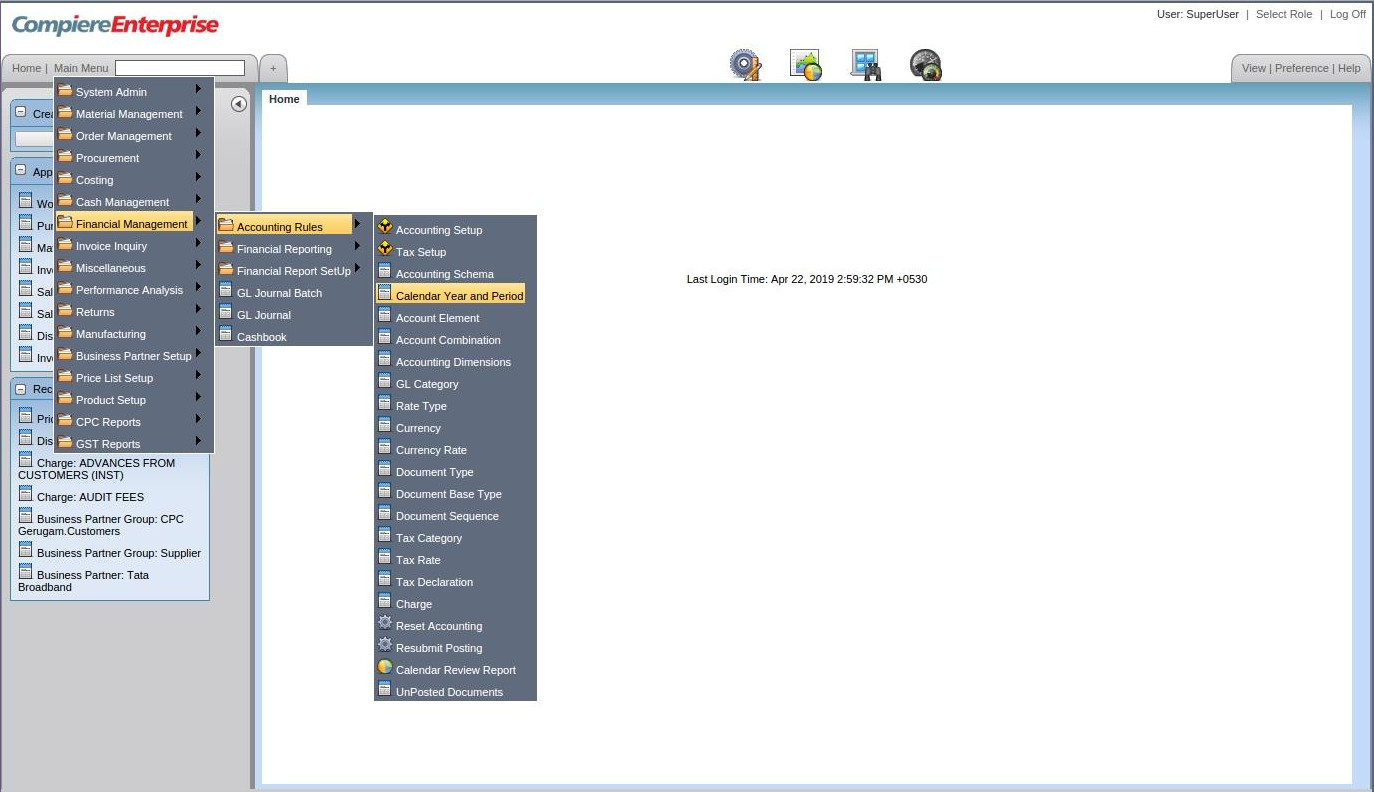Click the CompiereEnterprise logo
Image resolution: width=1374 pixels, height=792 pixels.
click(115, 25)
